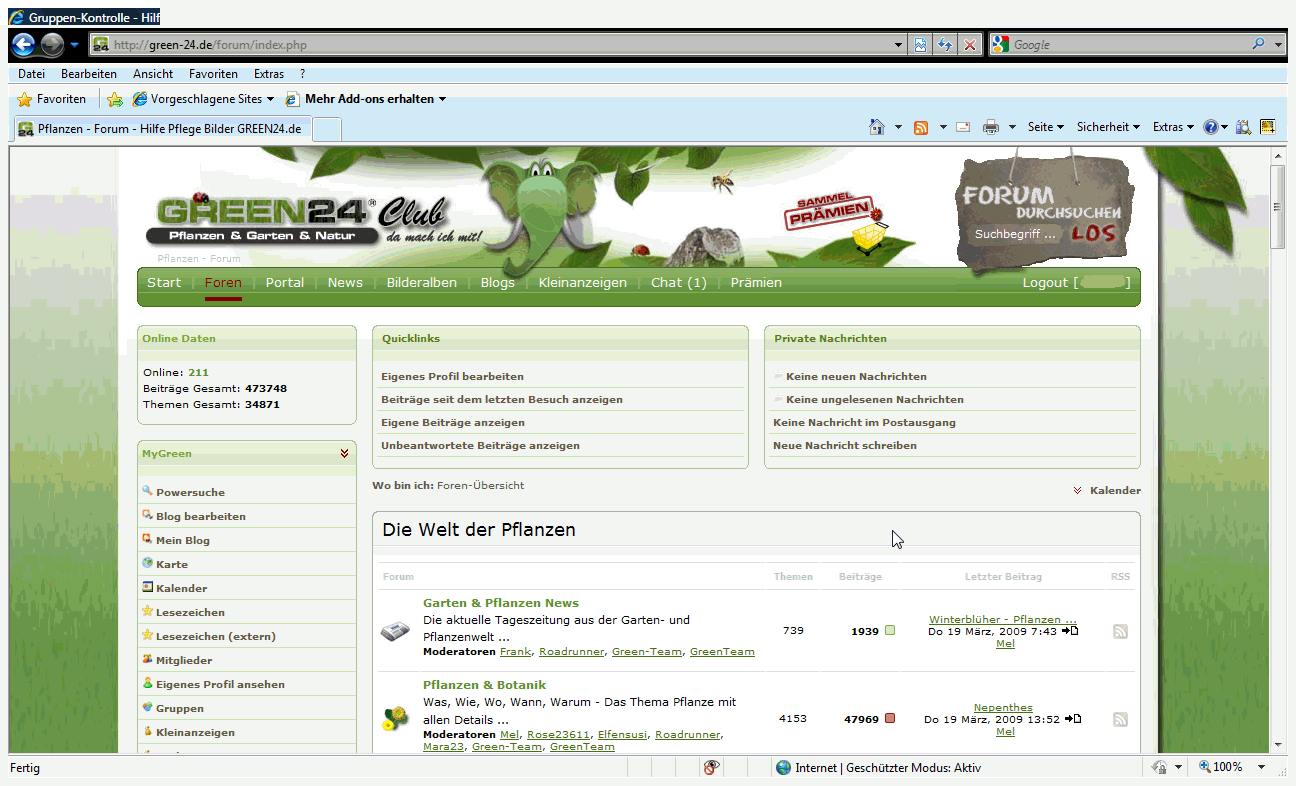Expand the Kalender section

1106,491
